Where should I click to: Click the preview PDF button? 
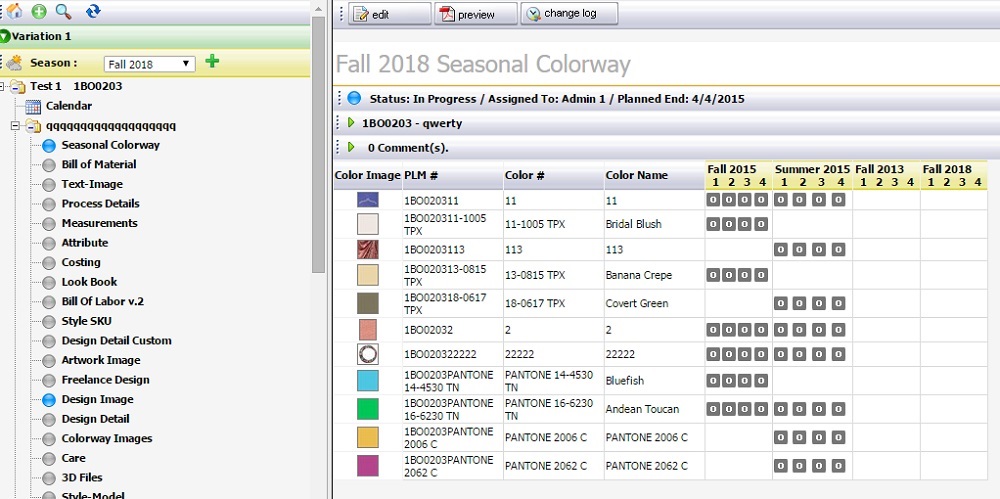476,14
